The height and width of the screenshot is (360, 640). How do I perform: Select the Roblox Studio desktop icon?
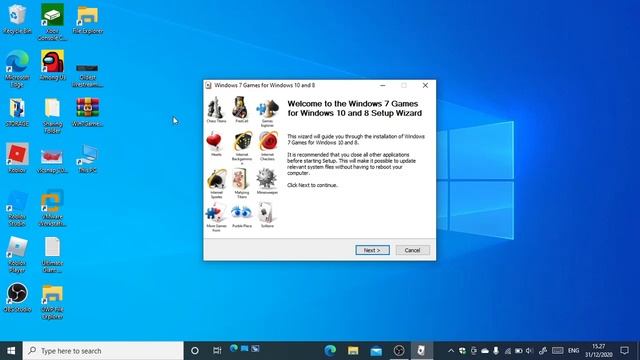17,208
